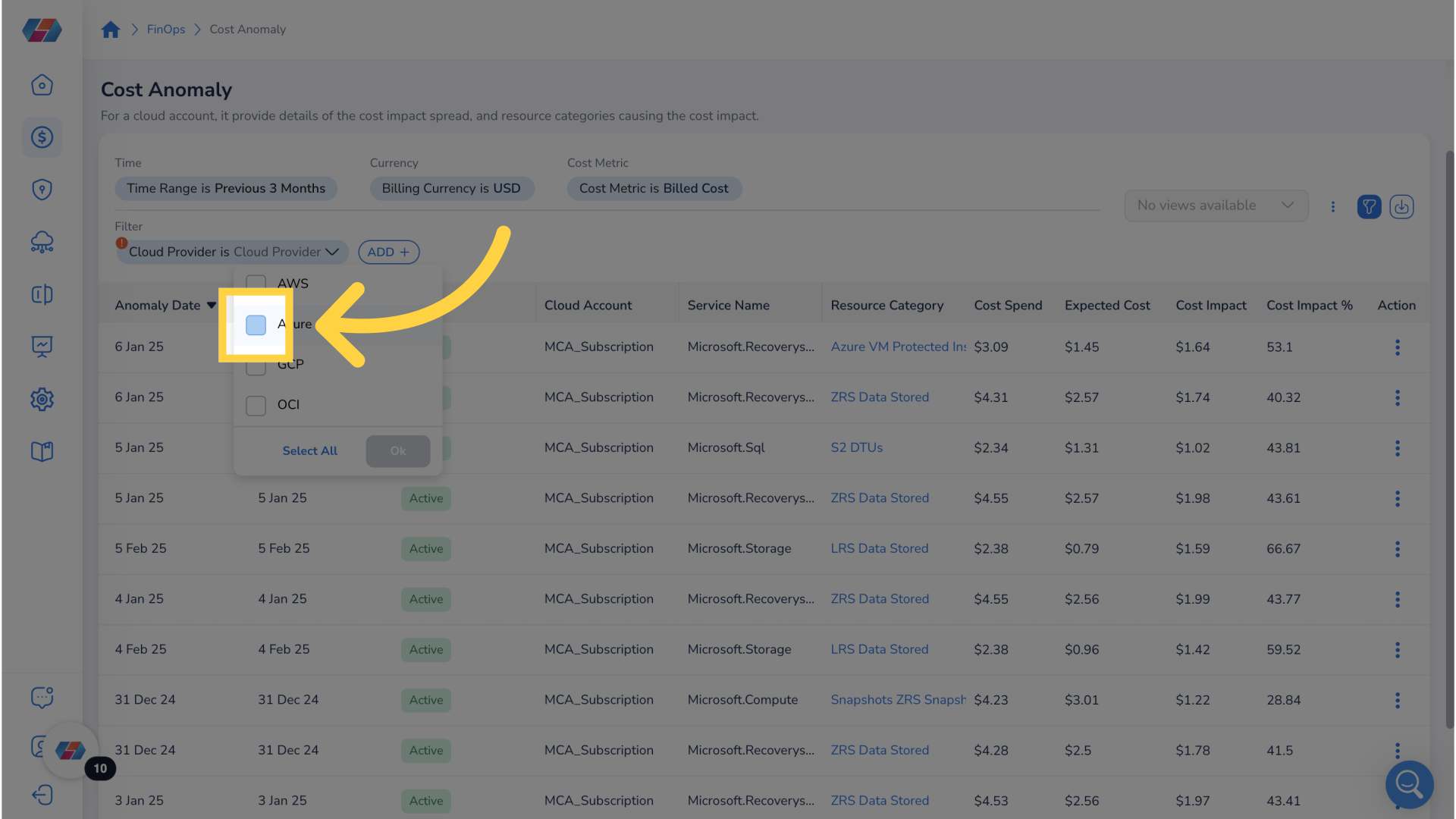Open the No views available dropdown
Image resolution: width=1456 pixels, height=819 pixels.
tap(1216, 206)
